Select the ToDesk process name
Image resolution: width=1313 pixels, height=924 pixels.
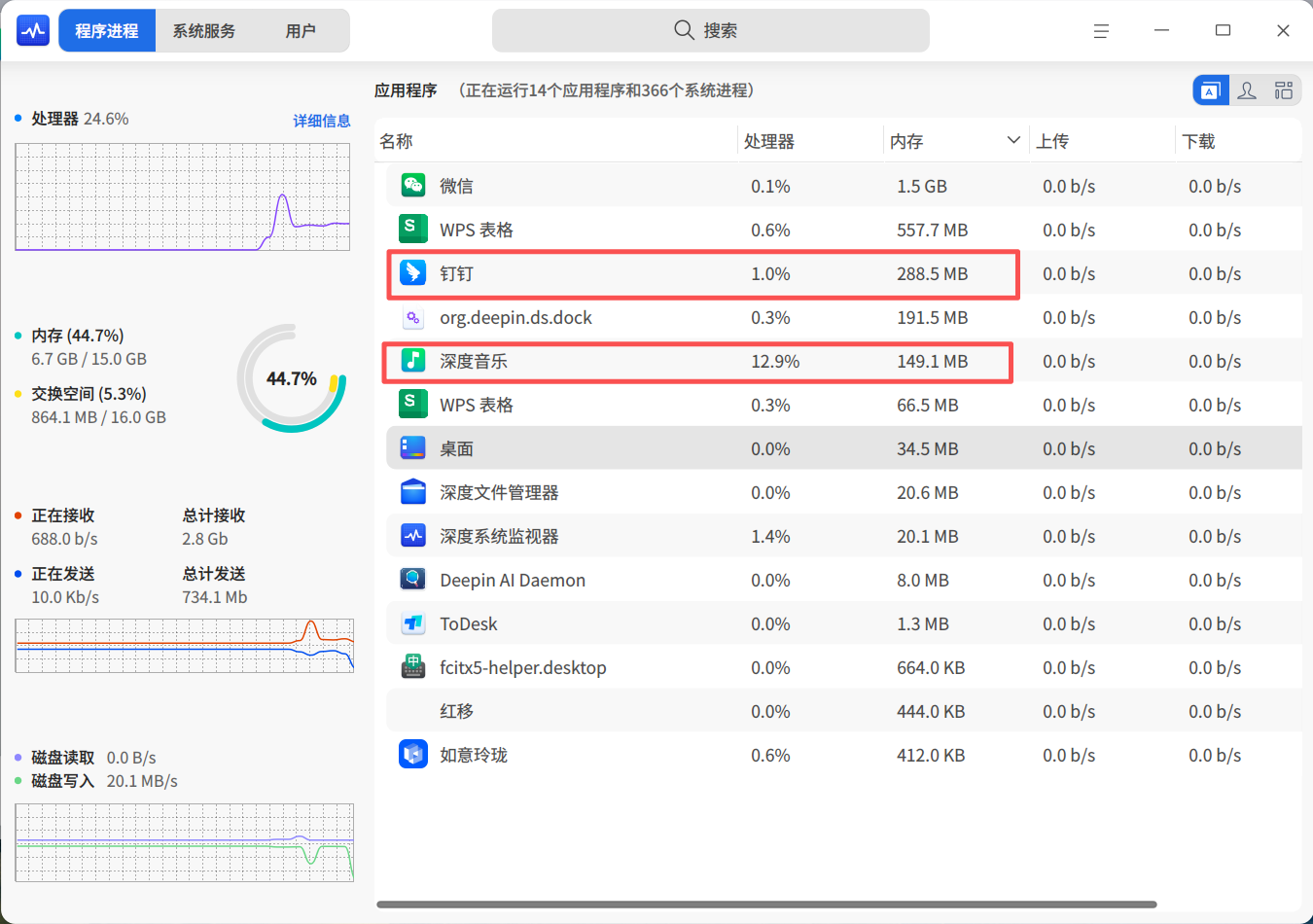click(x=469, y=623)
